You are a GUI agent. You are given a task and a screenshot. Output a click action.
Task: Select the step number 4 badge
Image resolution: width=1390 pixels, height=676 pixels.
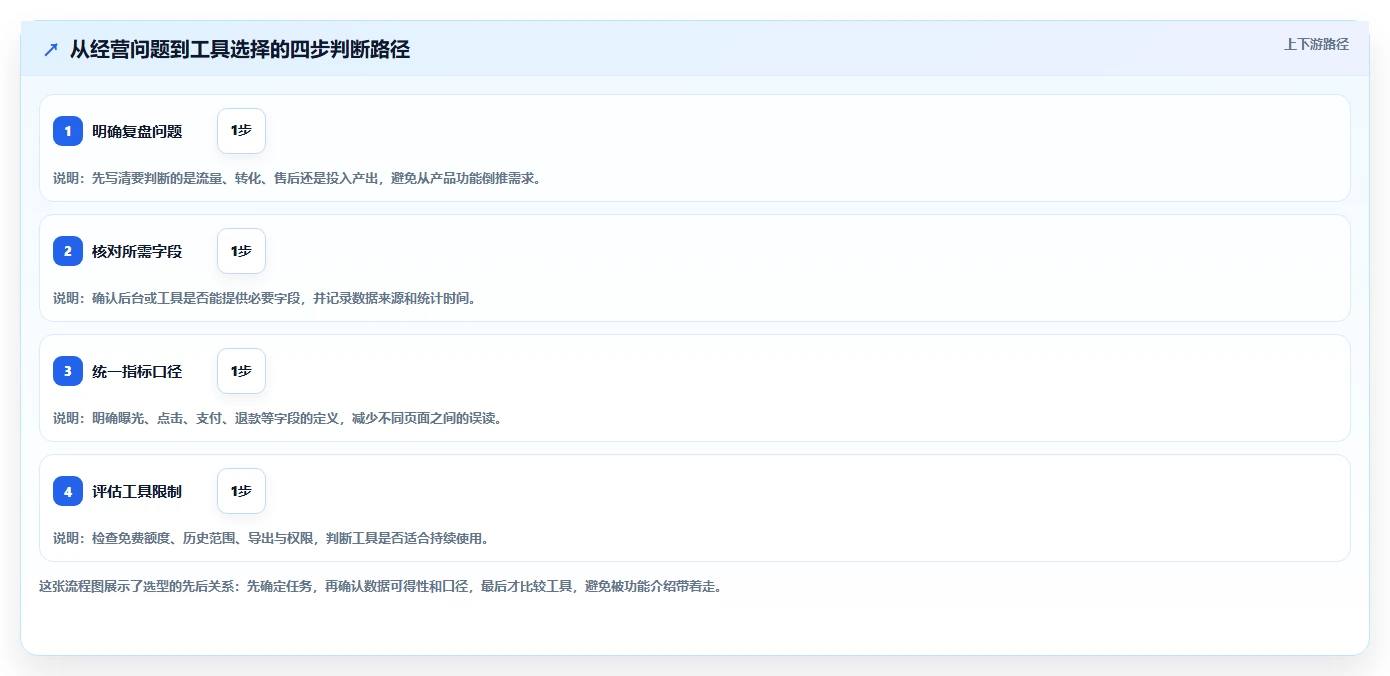68,491
